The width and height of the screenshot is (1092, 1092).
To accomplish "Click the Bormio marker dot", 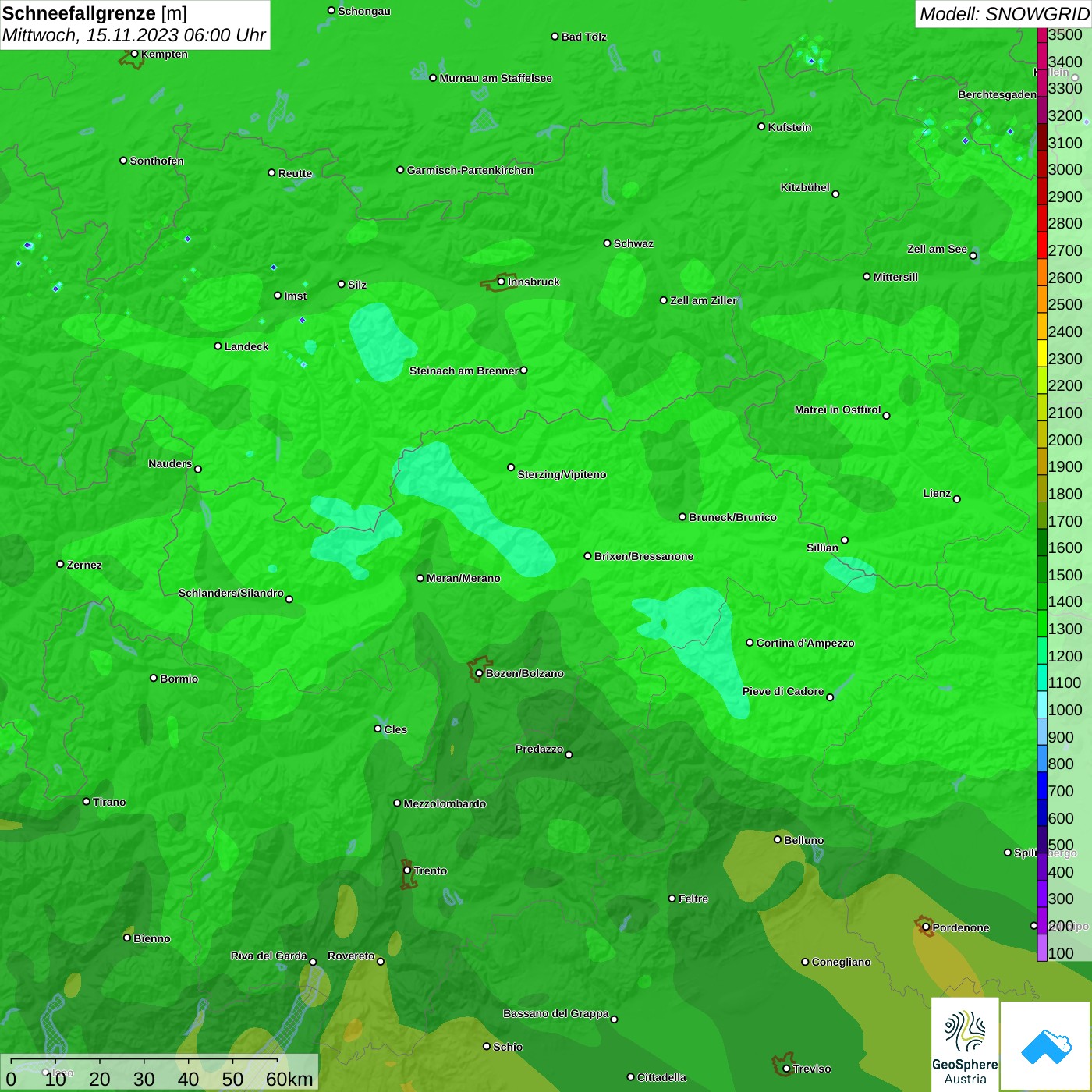I will tap(154, 678).
